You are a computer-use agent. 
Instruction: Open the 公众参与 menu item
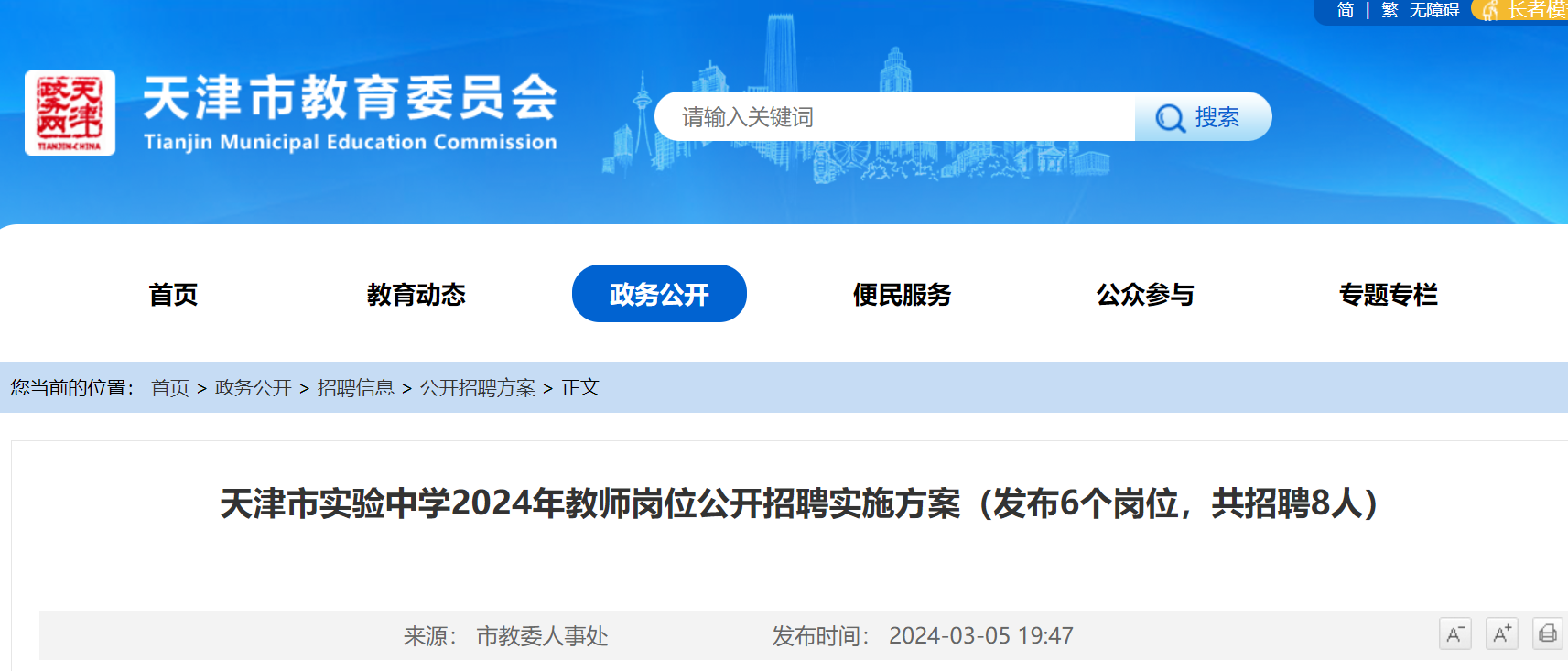pyautogui.click(x=1145, y=294)
